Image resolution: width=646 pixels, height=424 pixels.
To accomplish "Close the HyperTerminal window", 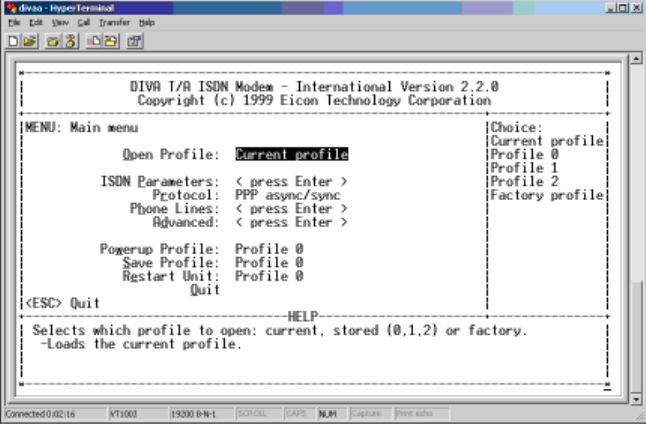I will point(637,8).
